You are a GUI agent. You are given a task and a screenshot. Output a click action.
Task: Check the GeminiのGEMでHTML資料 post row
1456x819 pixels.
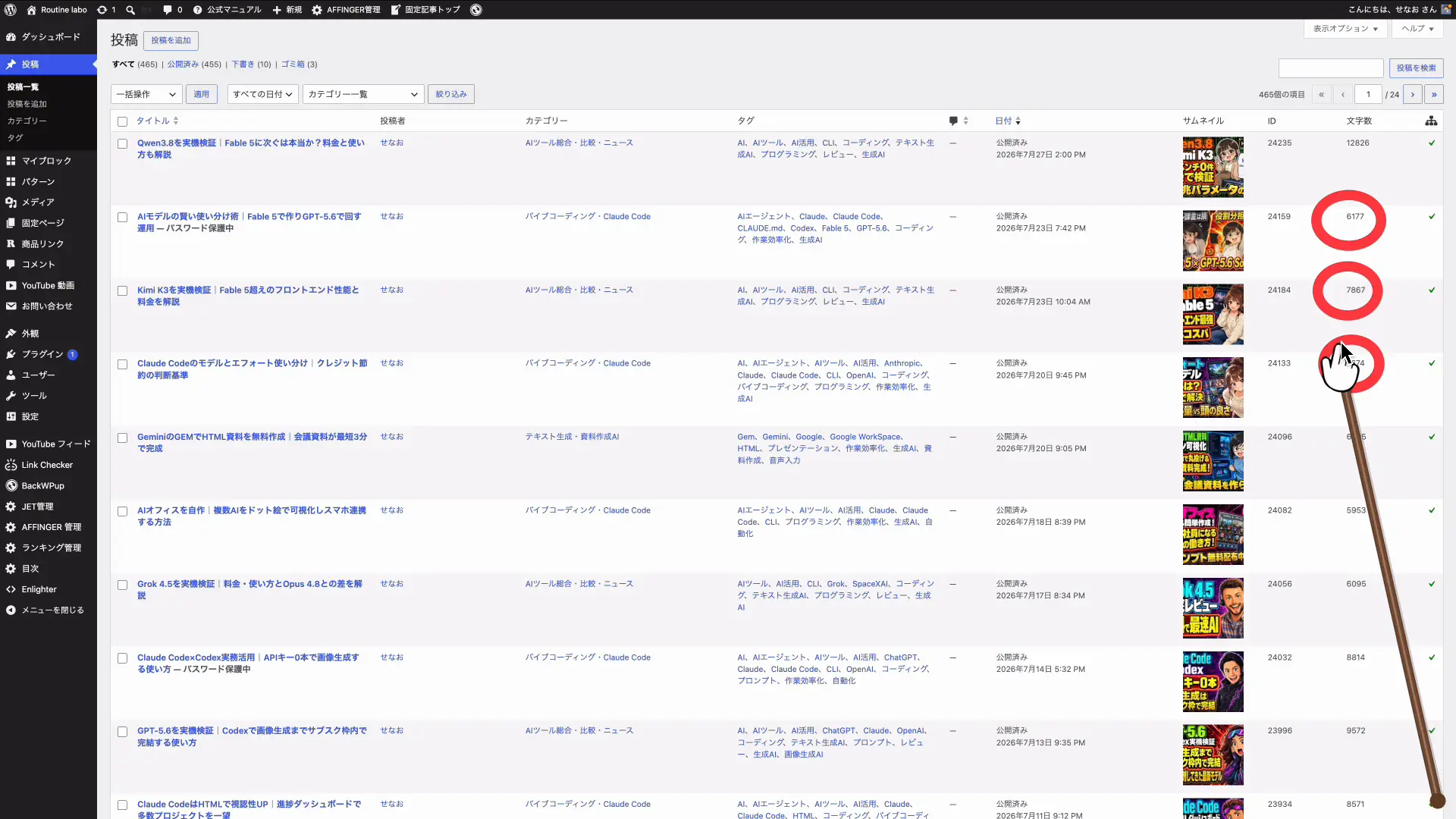point(122,438)
